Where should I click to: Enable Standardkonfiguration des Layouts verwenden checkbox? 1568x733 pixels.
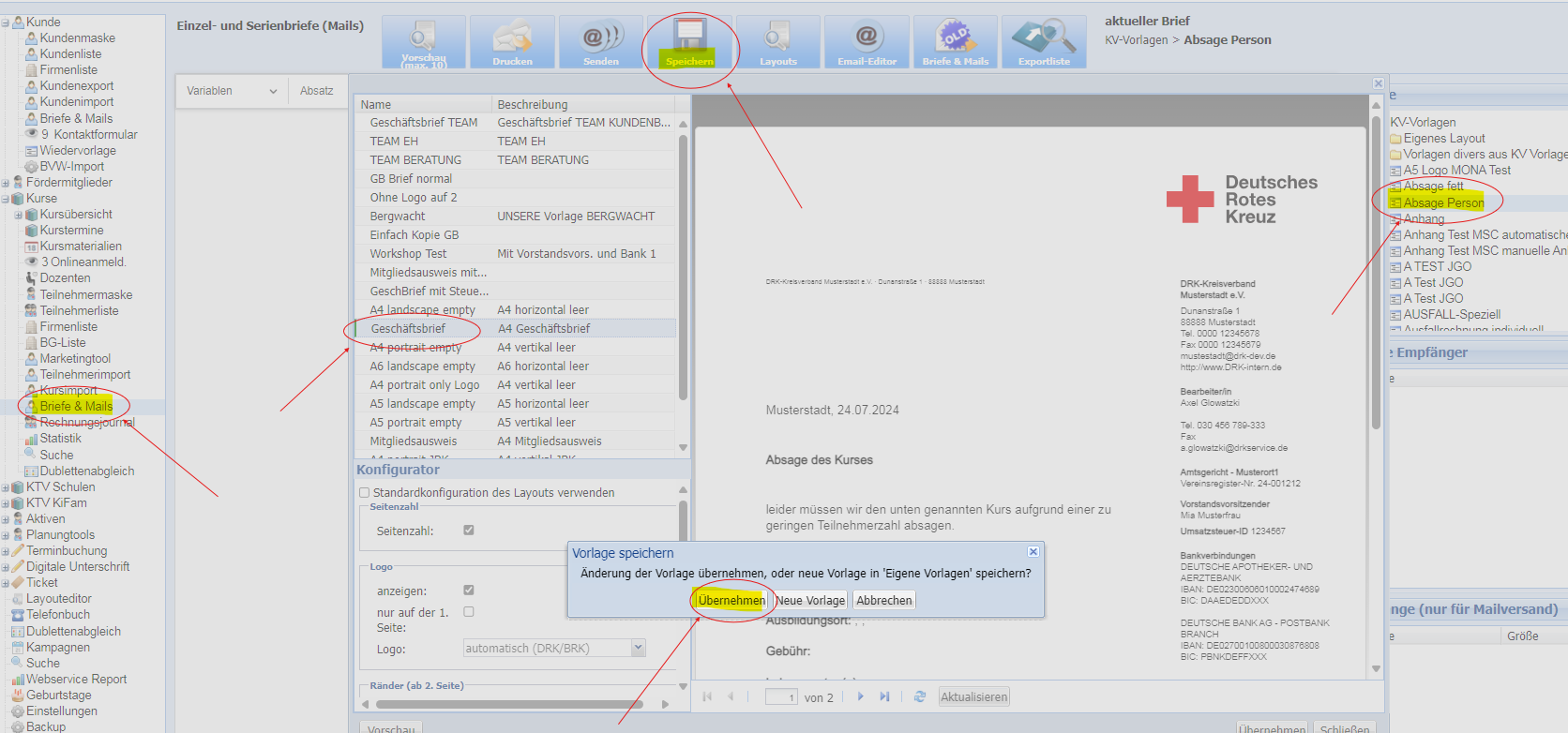(365, 492)
